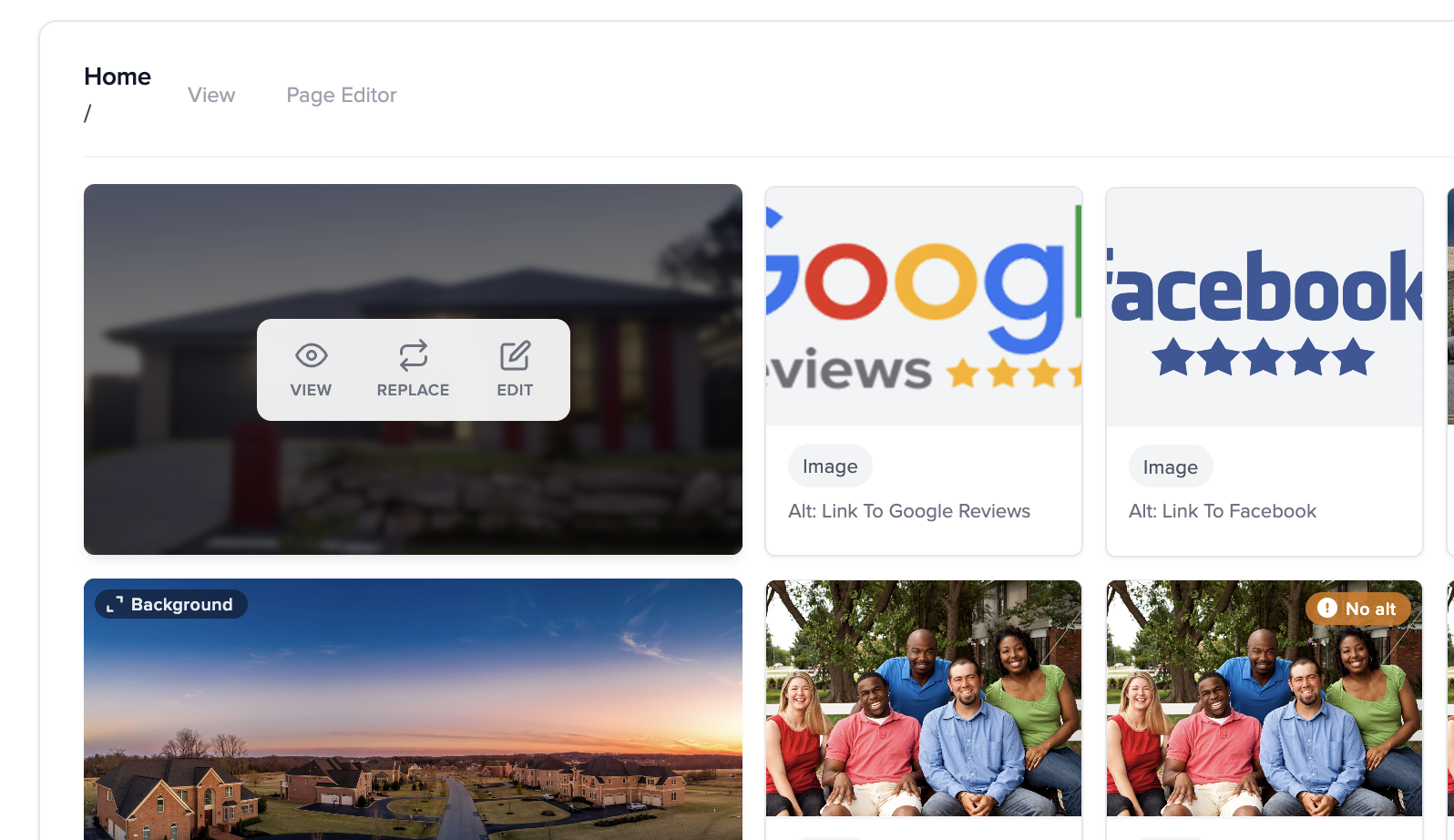
Task: Select the Google Reviews logo thumbnail
Action: pyautogui.click(x=923, y=306)
